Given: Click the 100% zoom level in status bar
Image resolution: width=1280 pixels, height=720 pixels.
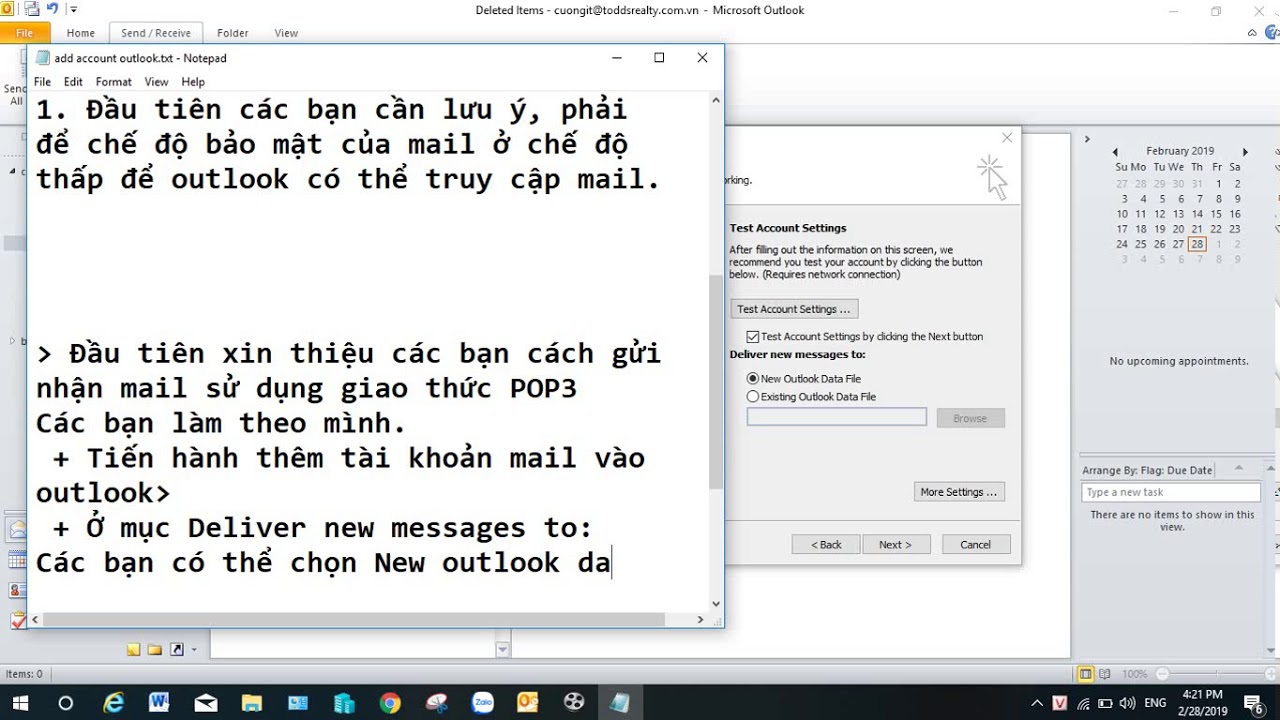Looking at the screenshot, I should 1134,674.
